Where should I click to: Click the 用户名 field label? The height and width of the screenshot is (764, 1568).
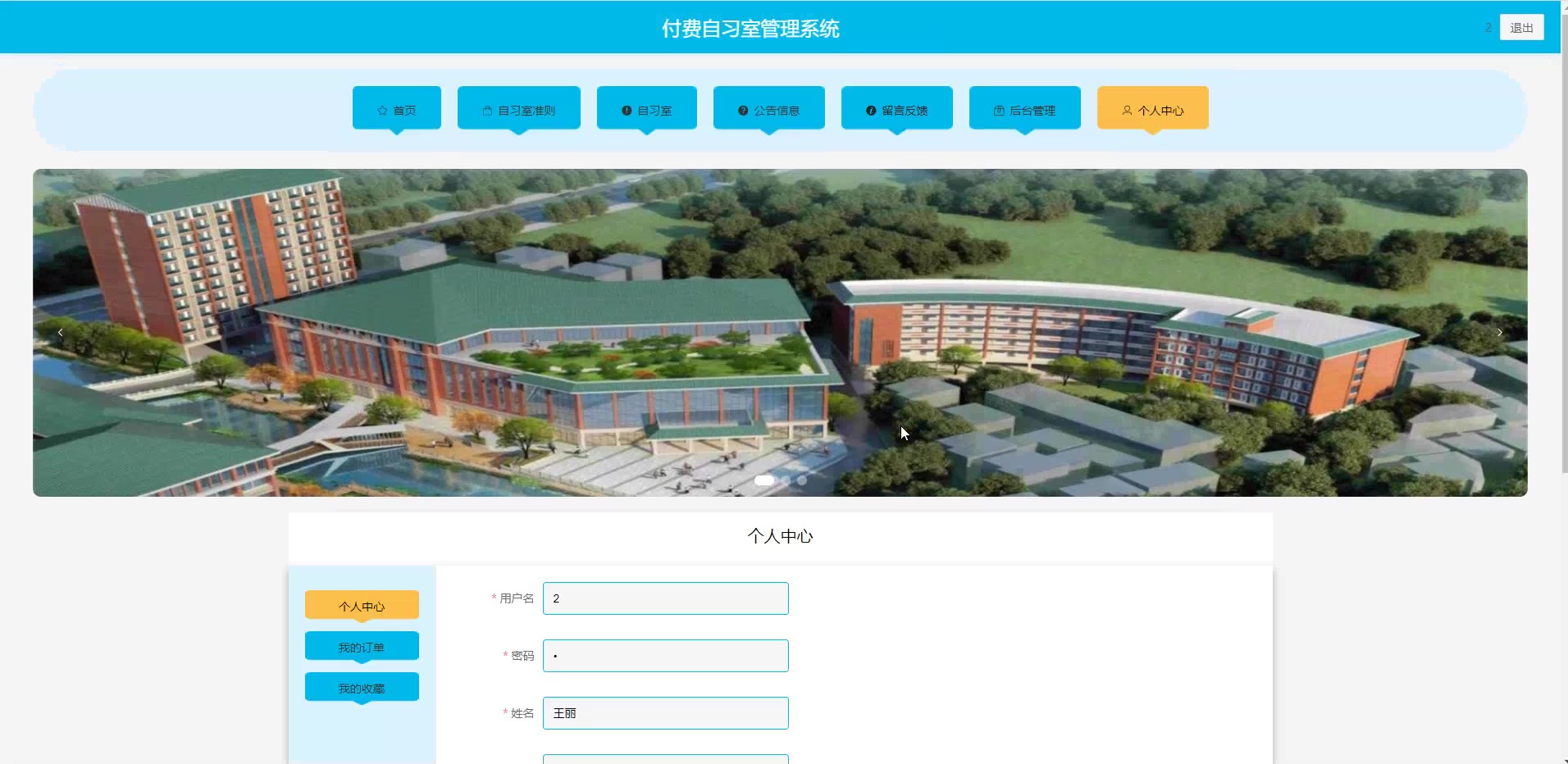click(x=517, y=598)
